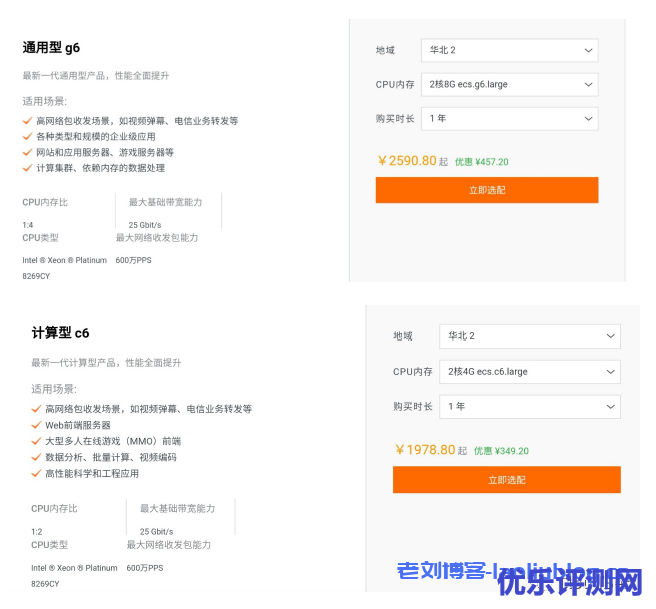Viewport: 656px width, 609px height.
Task: Click the 通用型 g6 product heading
Action: tap(51, 47)
